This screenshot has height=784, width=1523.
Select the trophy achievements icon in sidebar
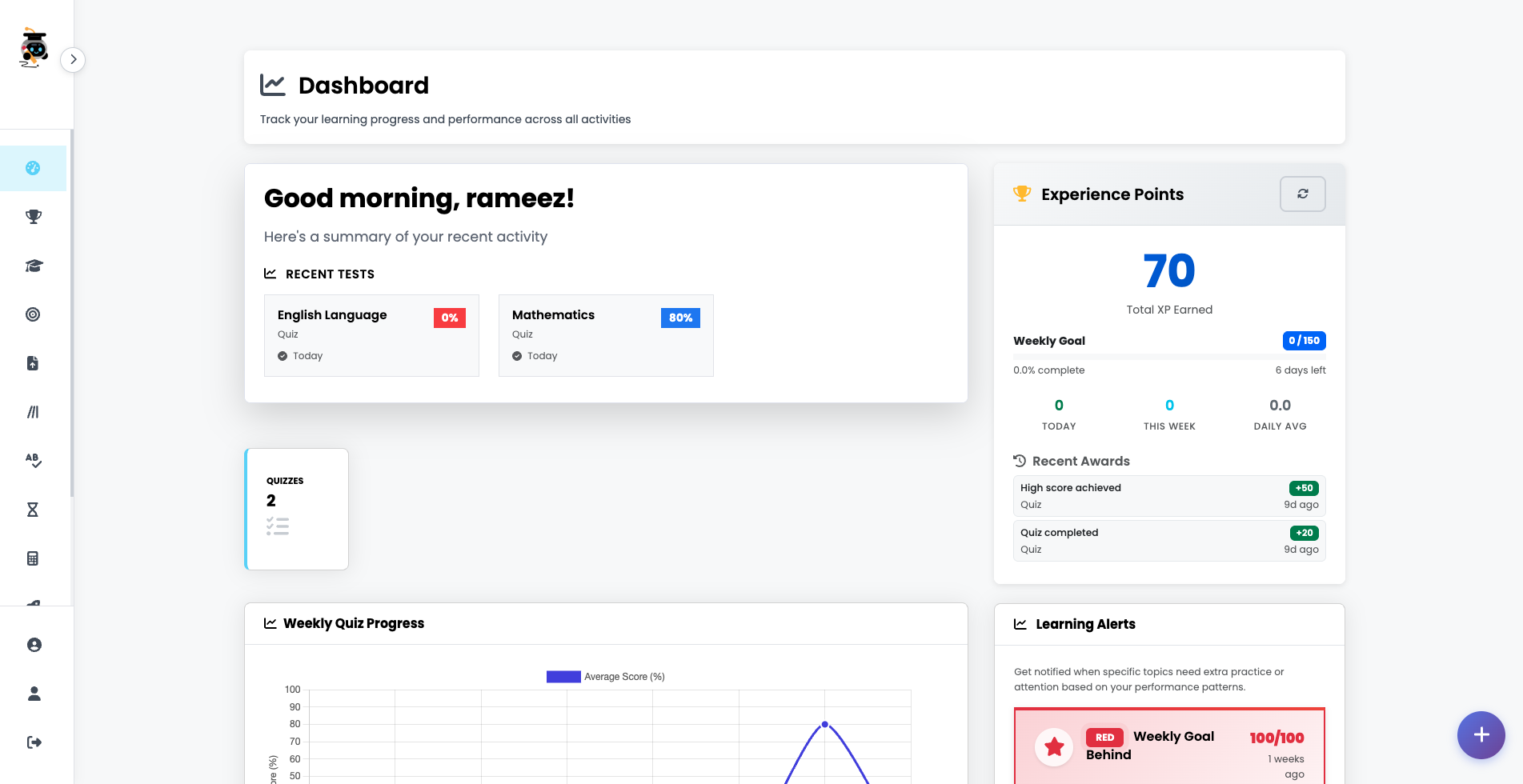coord(33,217)
